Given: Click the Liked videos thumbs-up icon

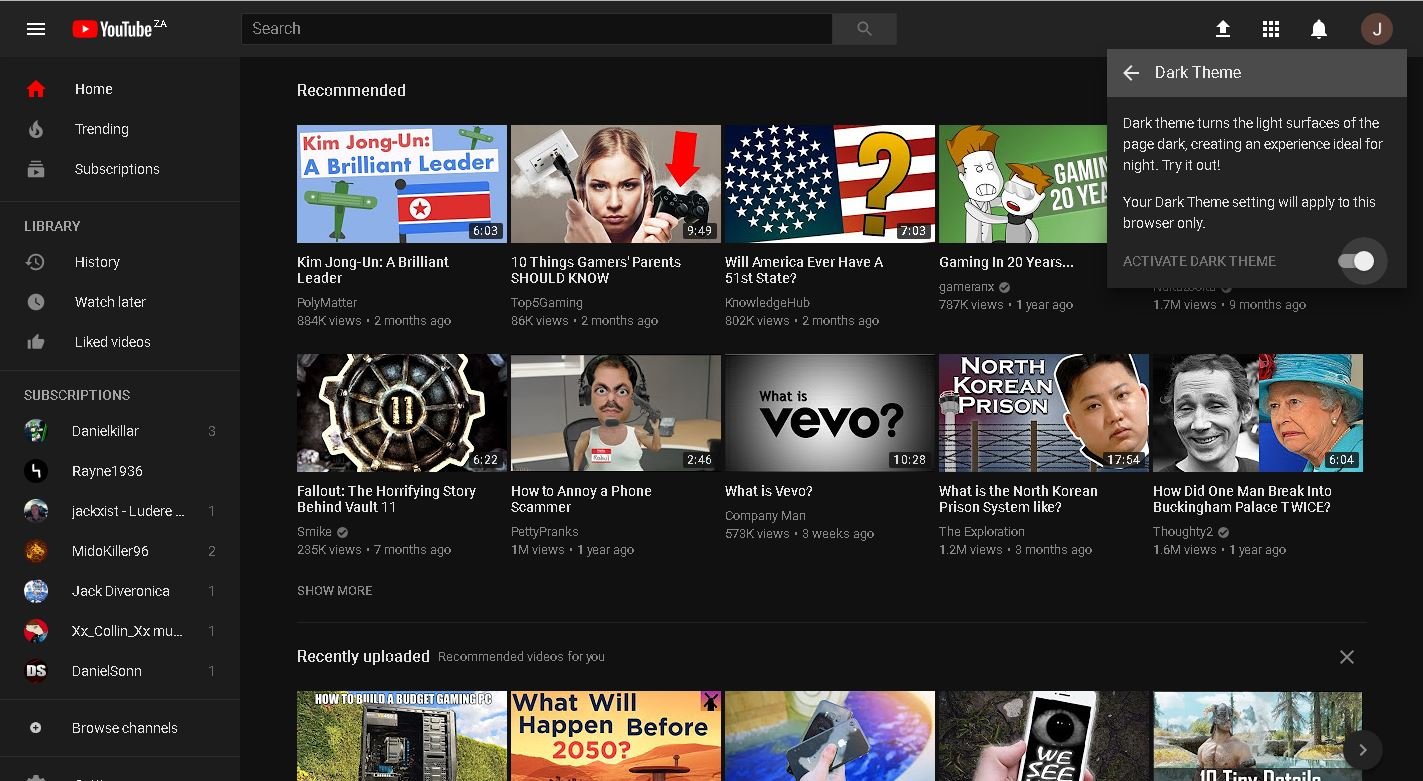Looking at the screenshot, I should coord(36,342).
